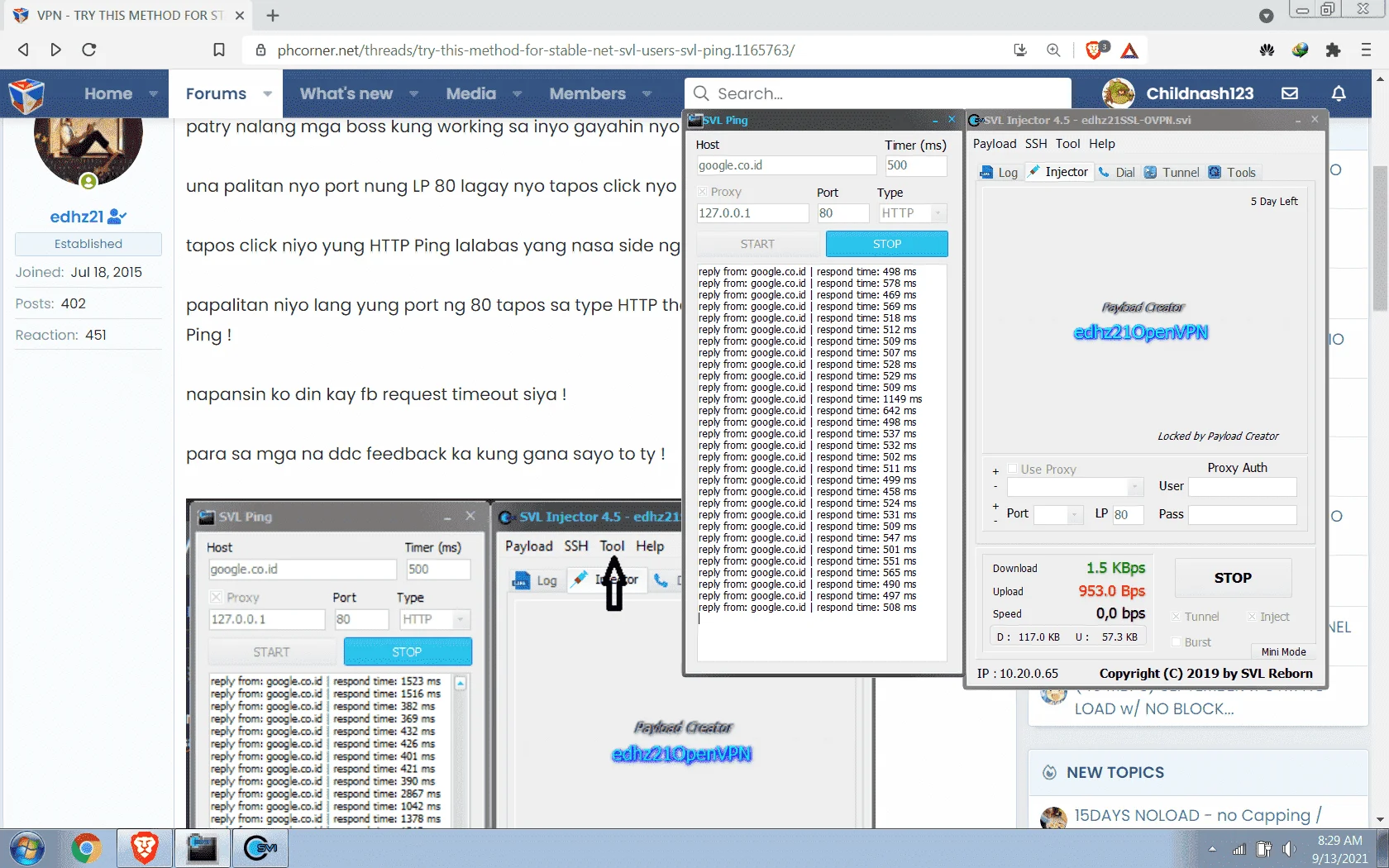Reload the phcorner page
The height and width of the screenshot is (868, 1389).
point(89,50)
